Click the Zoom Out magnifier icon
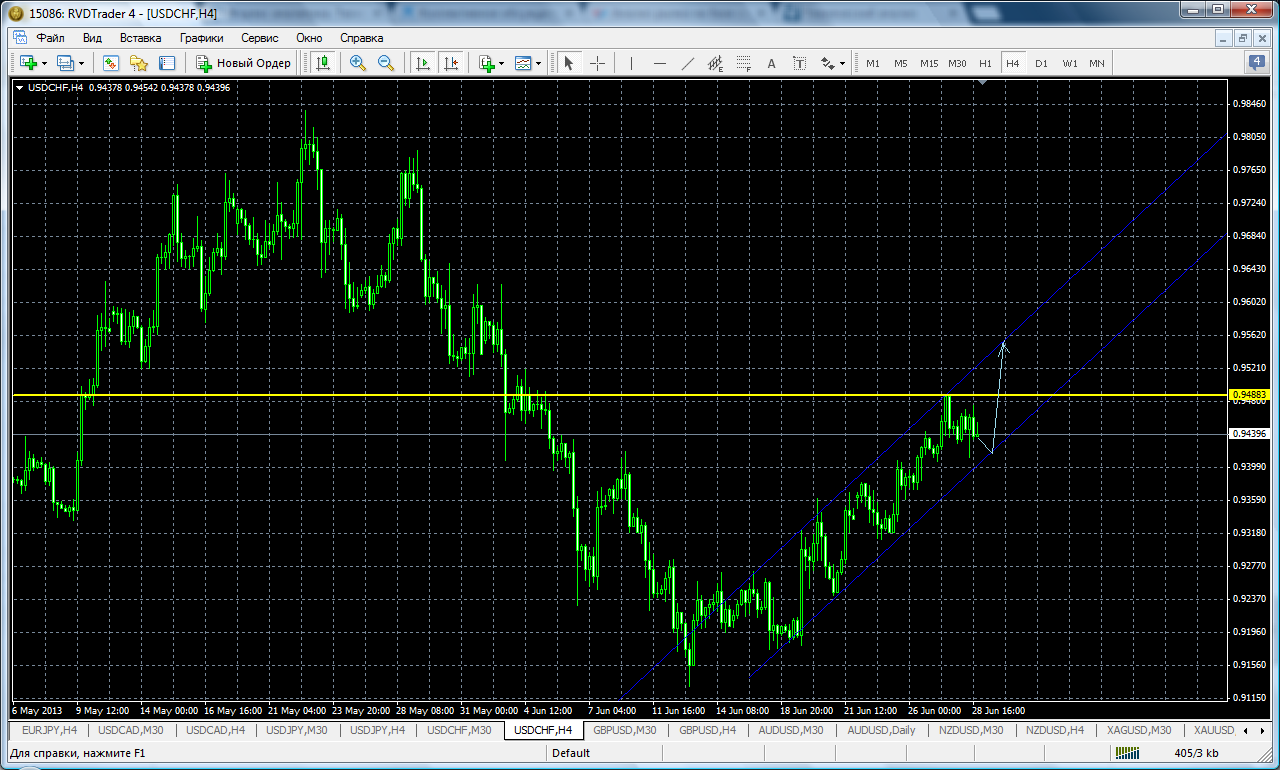 (x=386, y=63)
